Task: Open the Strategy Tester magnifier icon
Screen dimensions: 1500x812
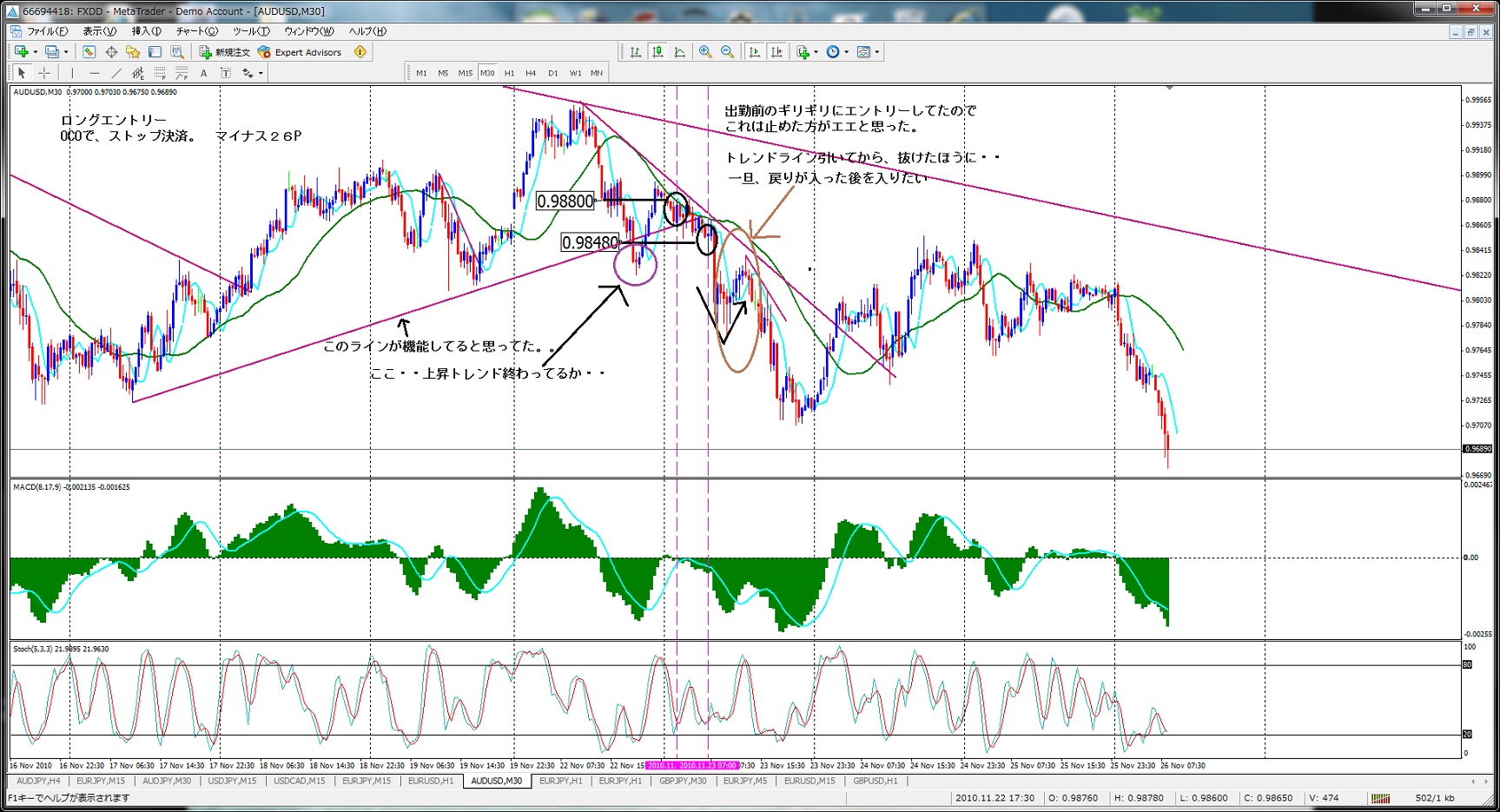Action: tap(177, 52)
